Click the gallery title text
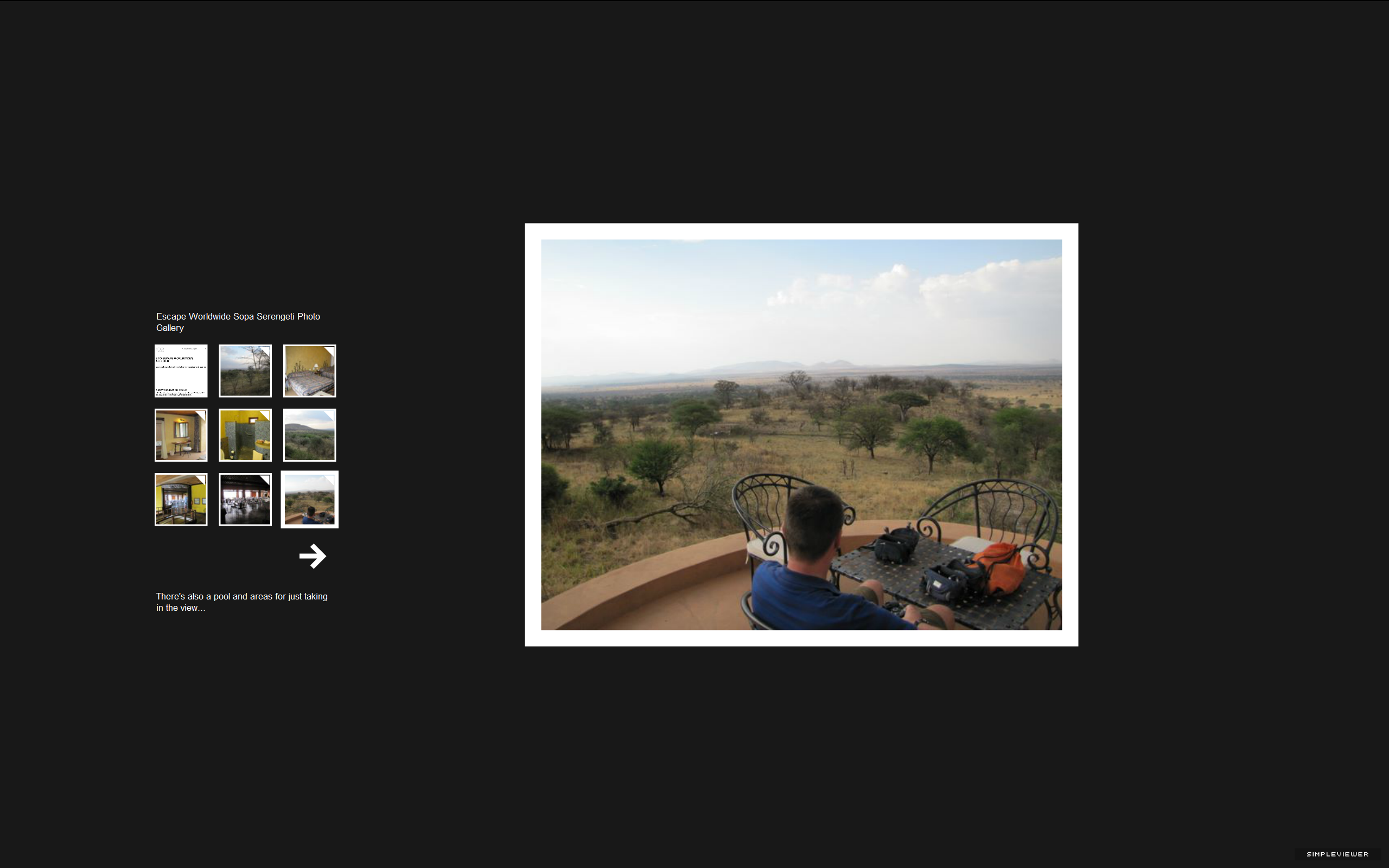Screen dimensions: 1389x868 [x=238, y=322]
